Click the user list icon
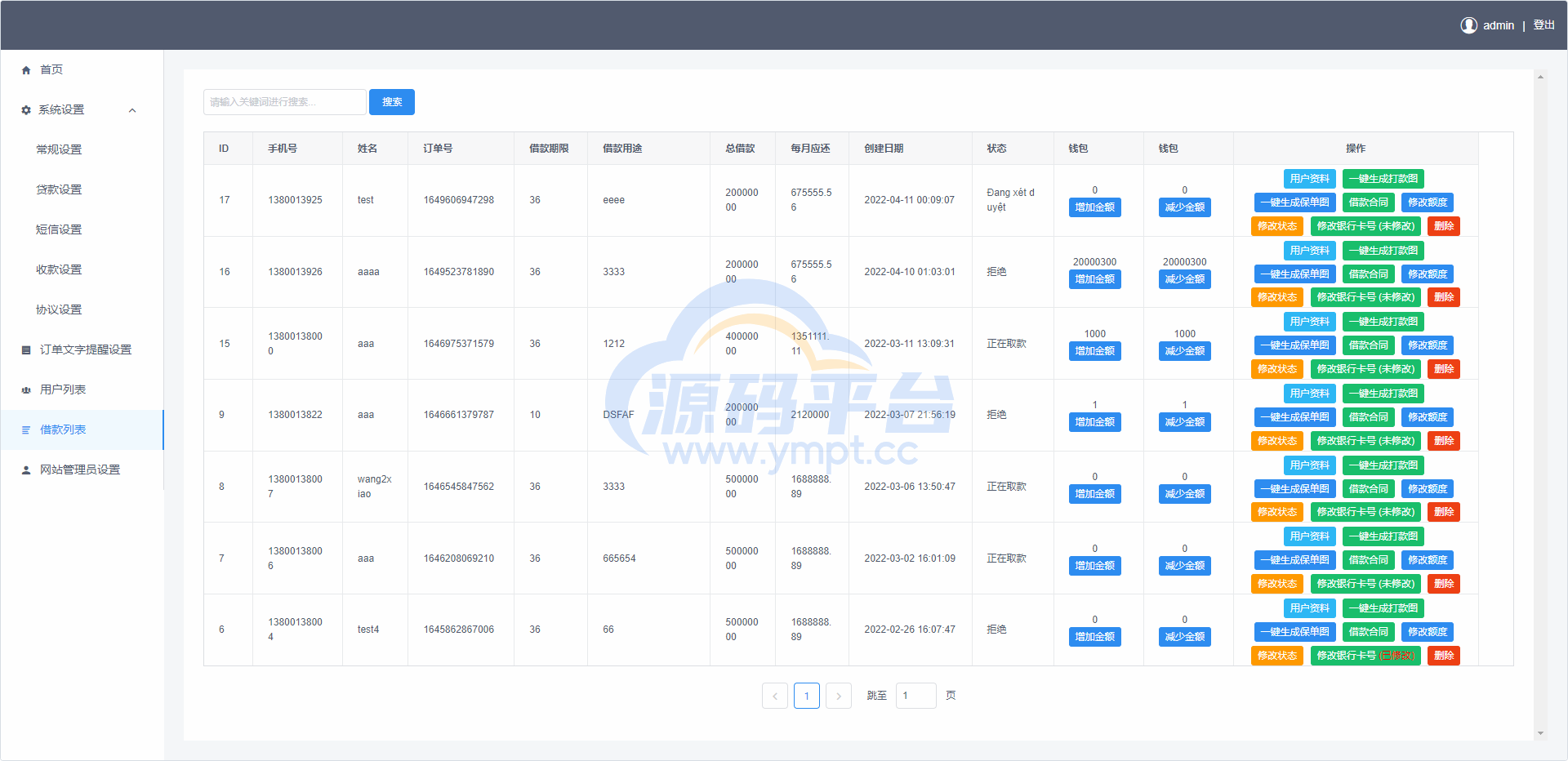The width and height of the screenshot is (1568, 761). (x=26, y=390)
